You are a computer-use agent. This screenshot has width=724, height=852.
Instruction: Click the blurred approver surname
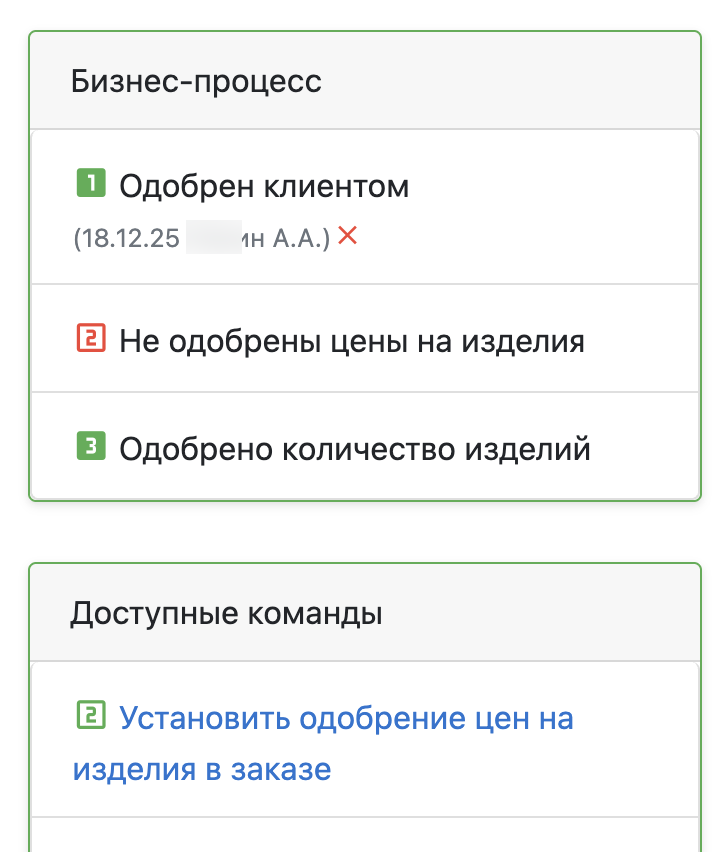214,238
